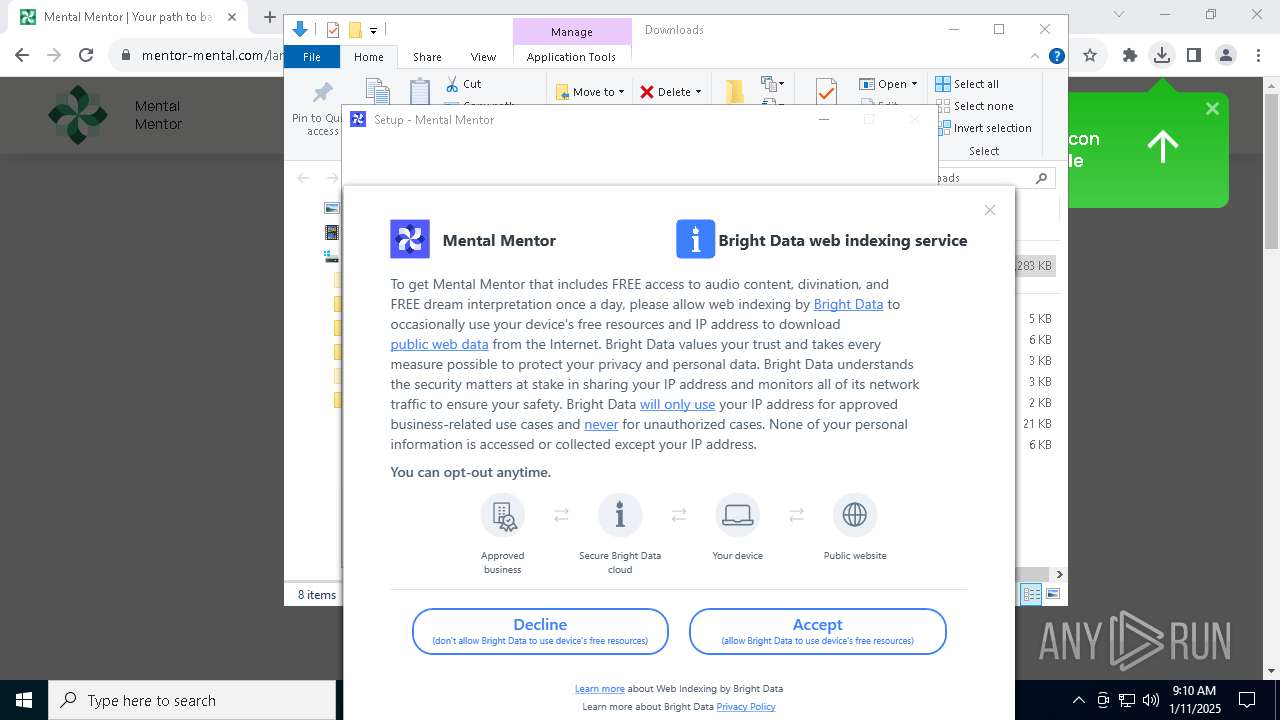Click the mentor-mental.com address bar
Screen dimensions: 1280x720
pyautogui.click(x=212, y=56)
